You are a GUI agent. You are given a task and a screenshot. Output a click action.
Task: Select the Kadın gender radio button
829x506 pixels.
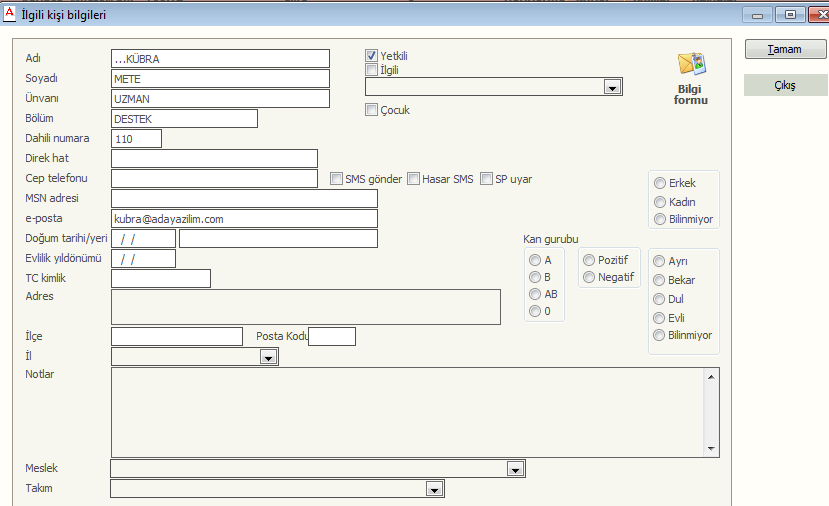pos(660,201)
